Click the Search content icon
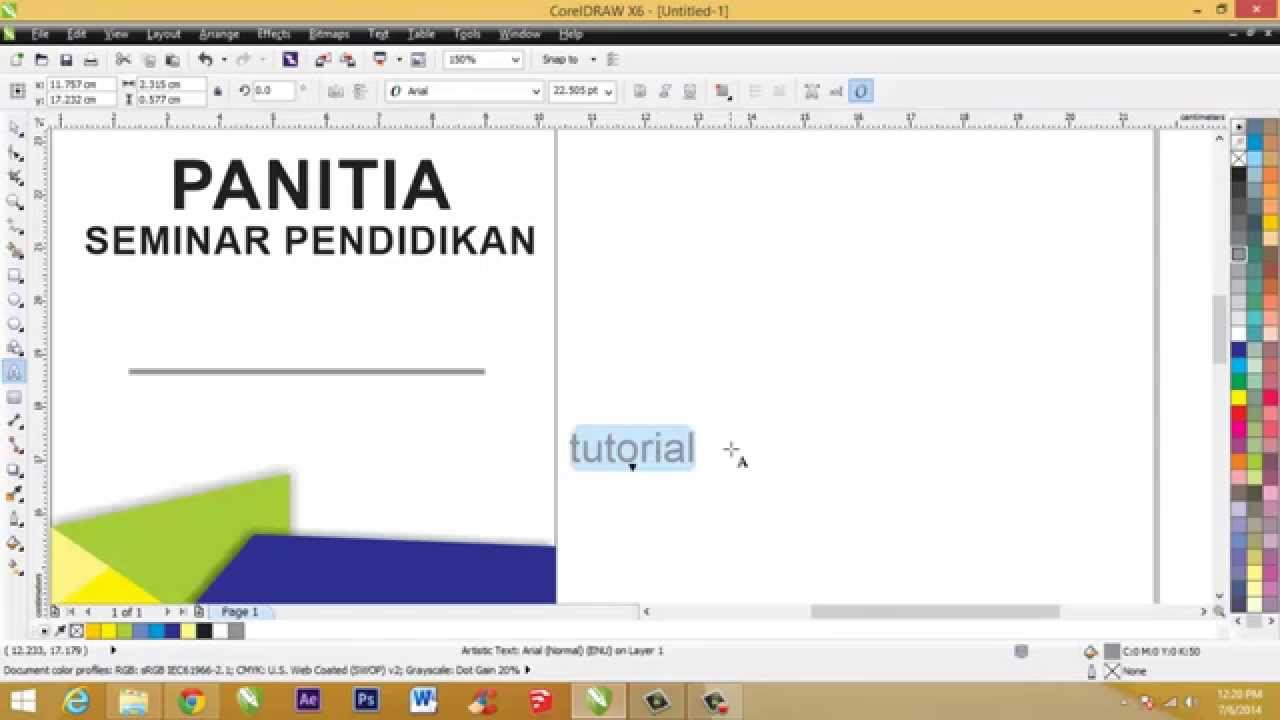The height and width of the screenshot is (720, 1280). click(x=290, y=60)
